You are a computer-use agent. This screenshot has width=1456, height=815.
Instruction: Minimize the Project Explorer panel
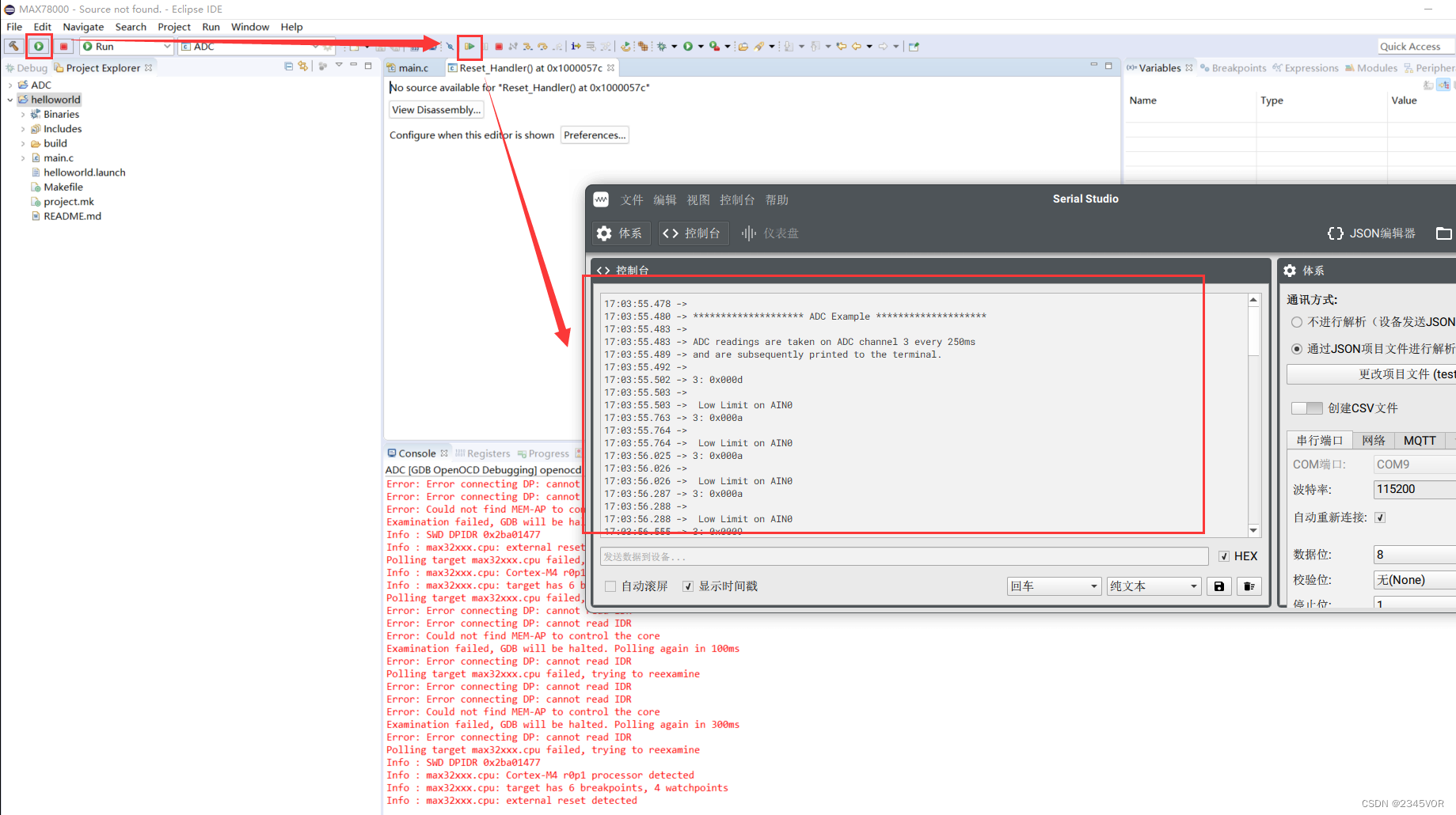point(353,66)
